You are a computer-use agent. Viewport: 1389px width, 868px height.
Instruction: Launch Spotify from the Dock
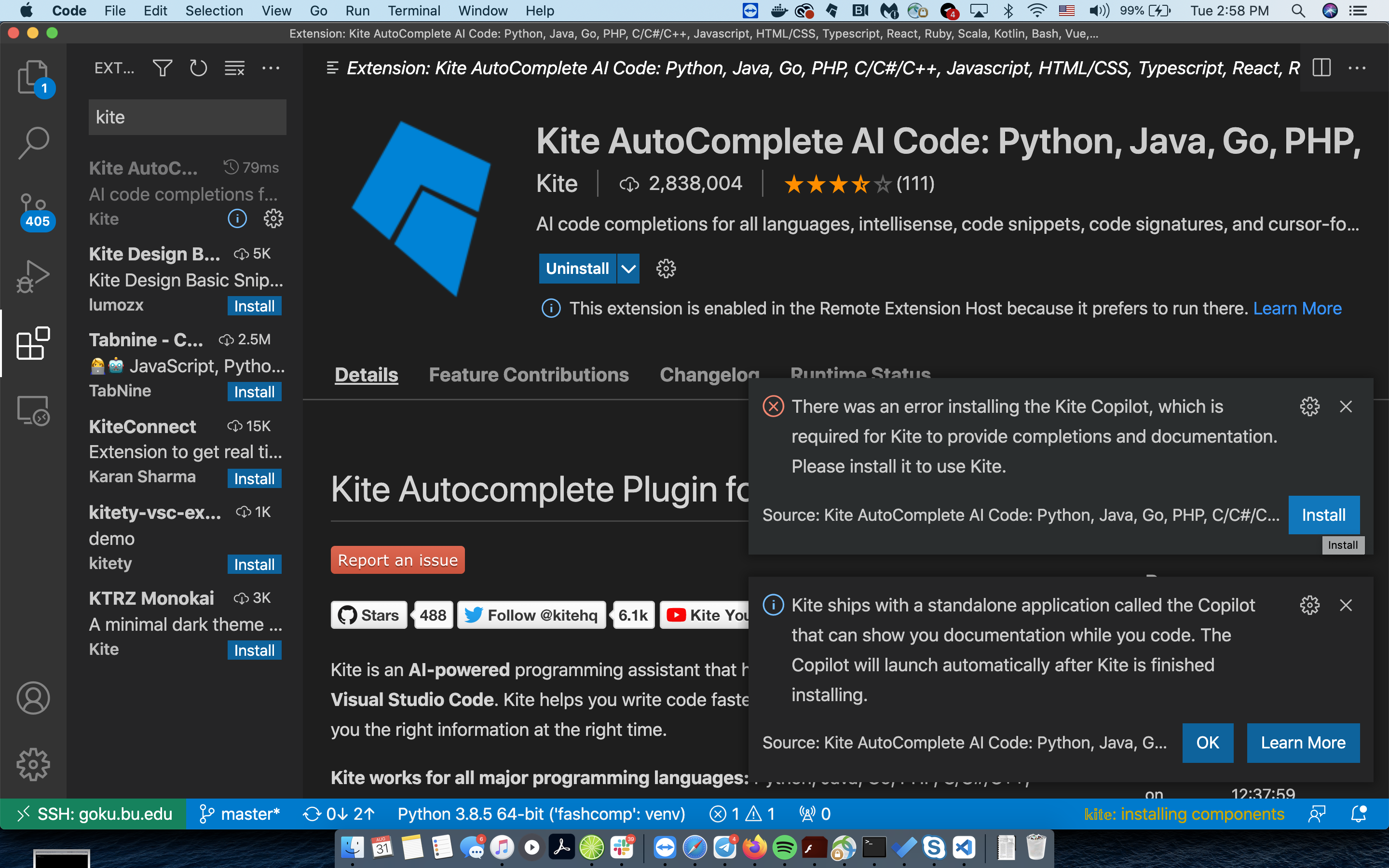coord(785,847)
